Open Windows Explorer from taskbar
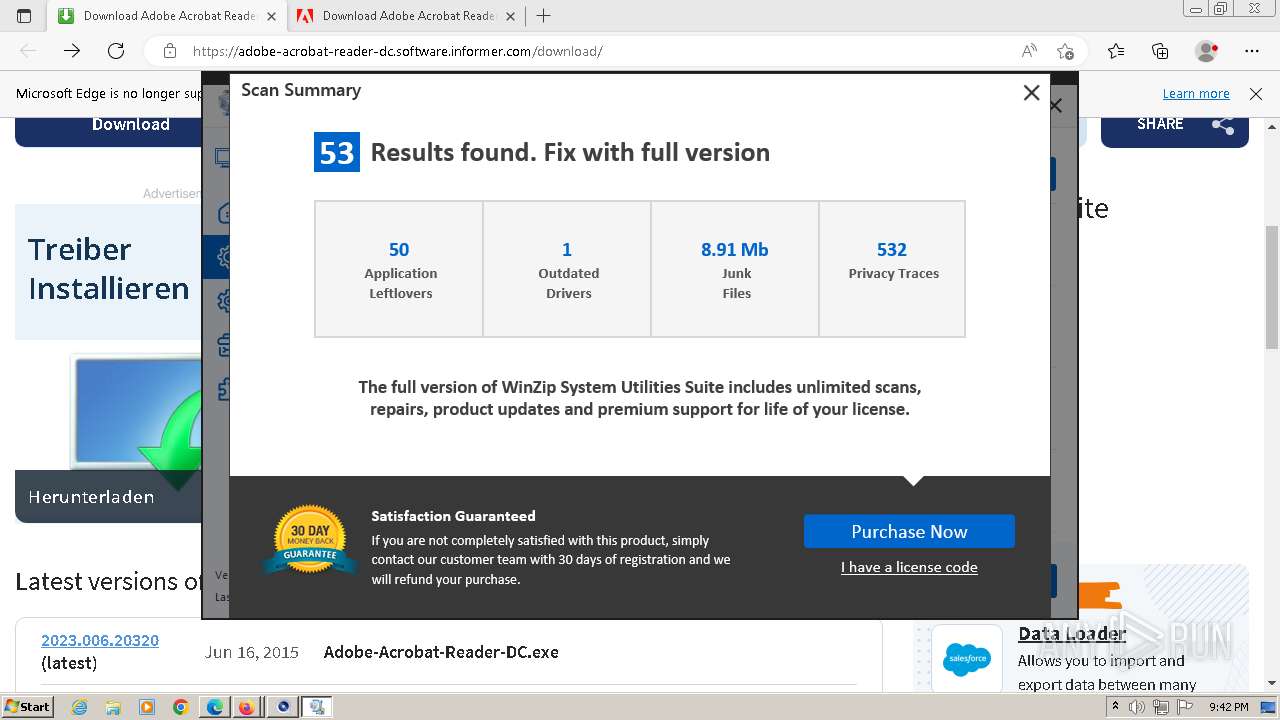 (x=113, y=707)
